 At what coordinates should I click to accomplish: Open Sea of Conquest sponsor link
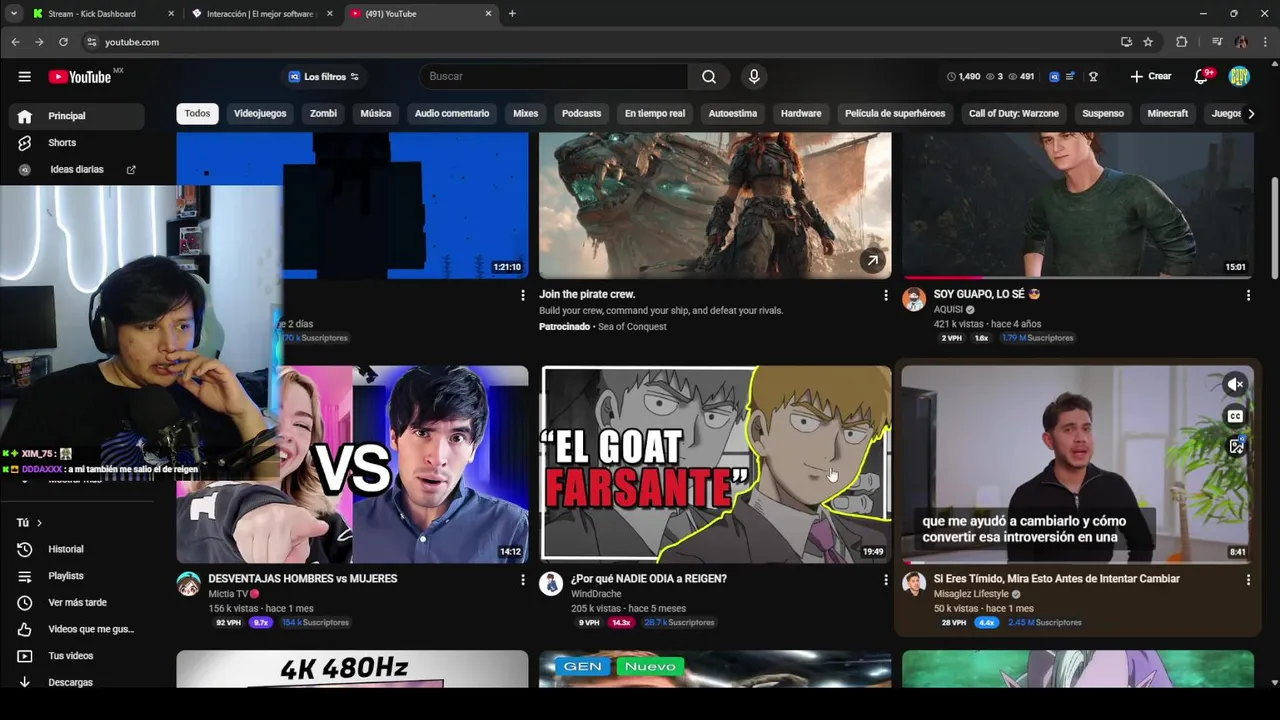632,327
